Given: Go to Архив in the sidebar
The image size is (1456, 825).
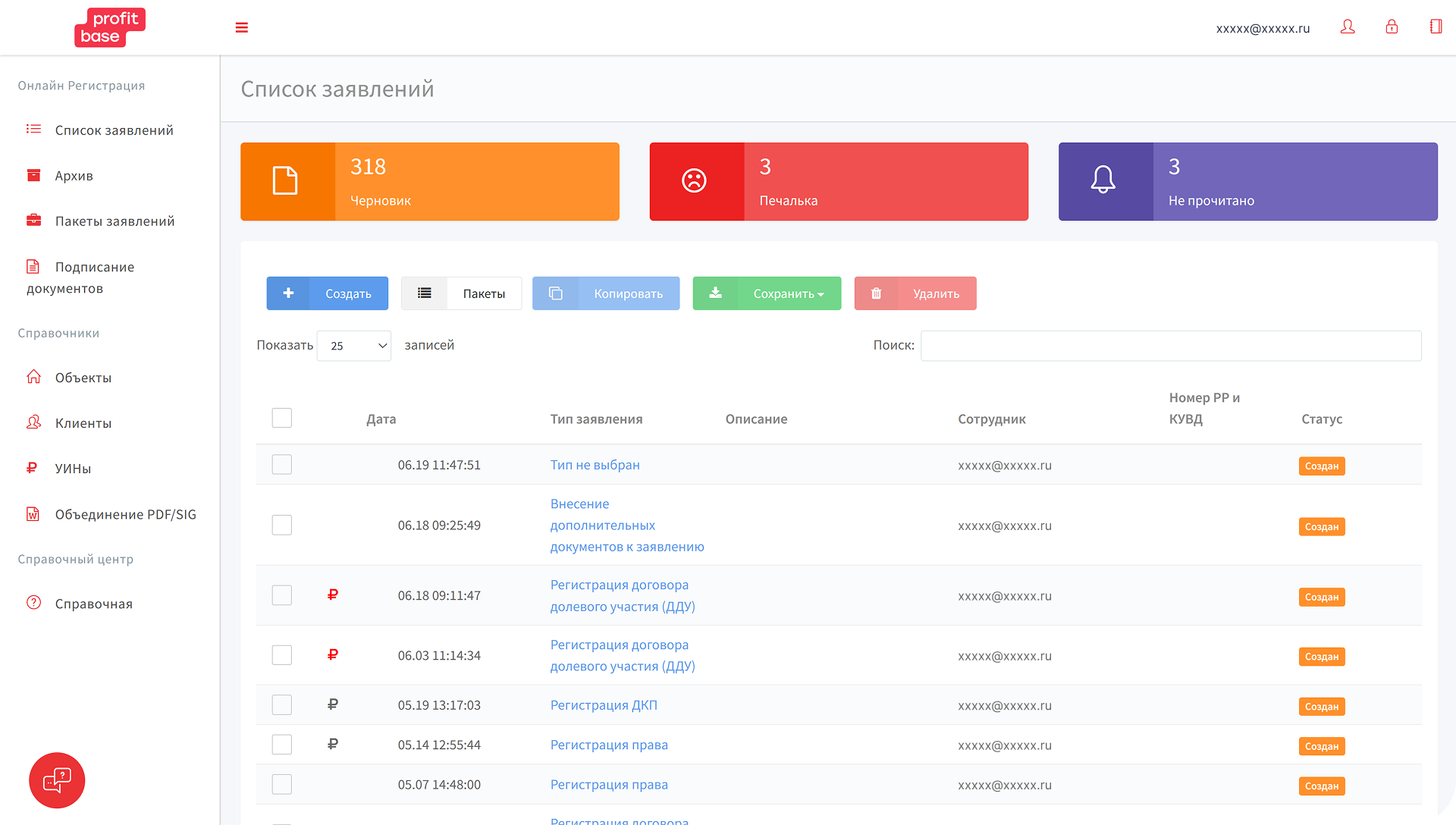Looking at the screenshot, I should [x=74, y=176].
